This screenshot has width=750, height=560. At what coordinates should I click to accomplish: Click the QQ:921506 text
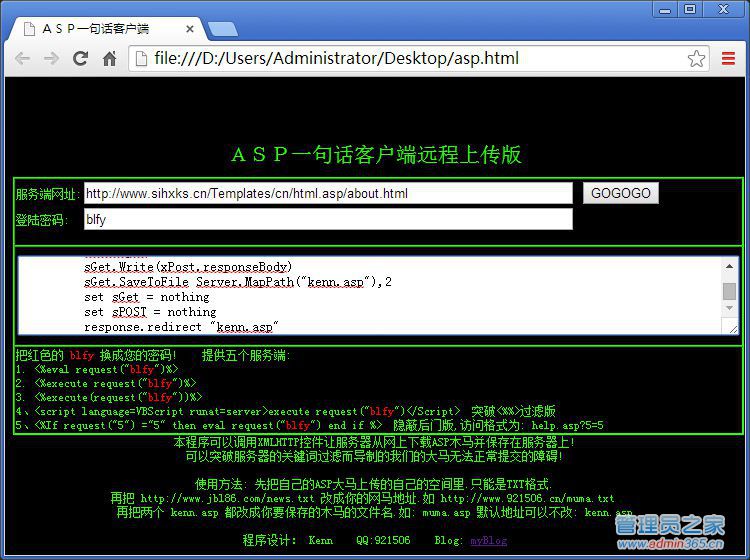[x=383, y=540]
